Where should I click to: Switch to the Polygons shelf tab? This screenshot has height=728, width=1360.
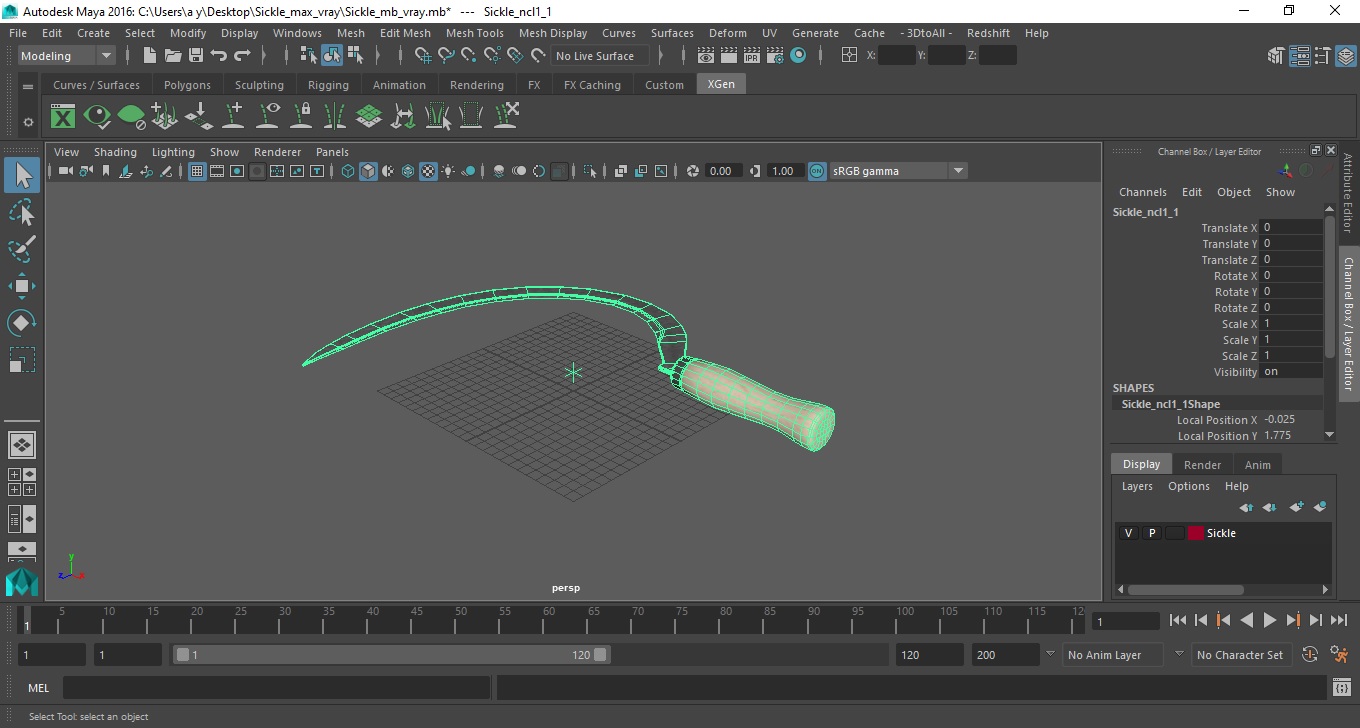coord(187,85)
